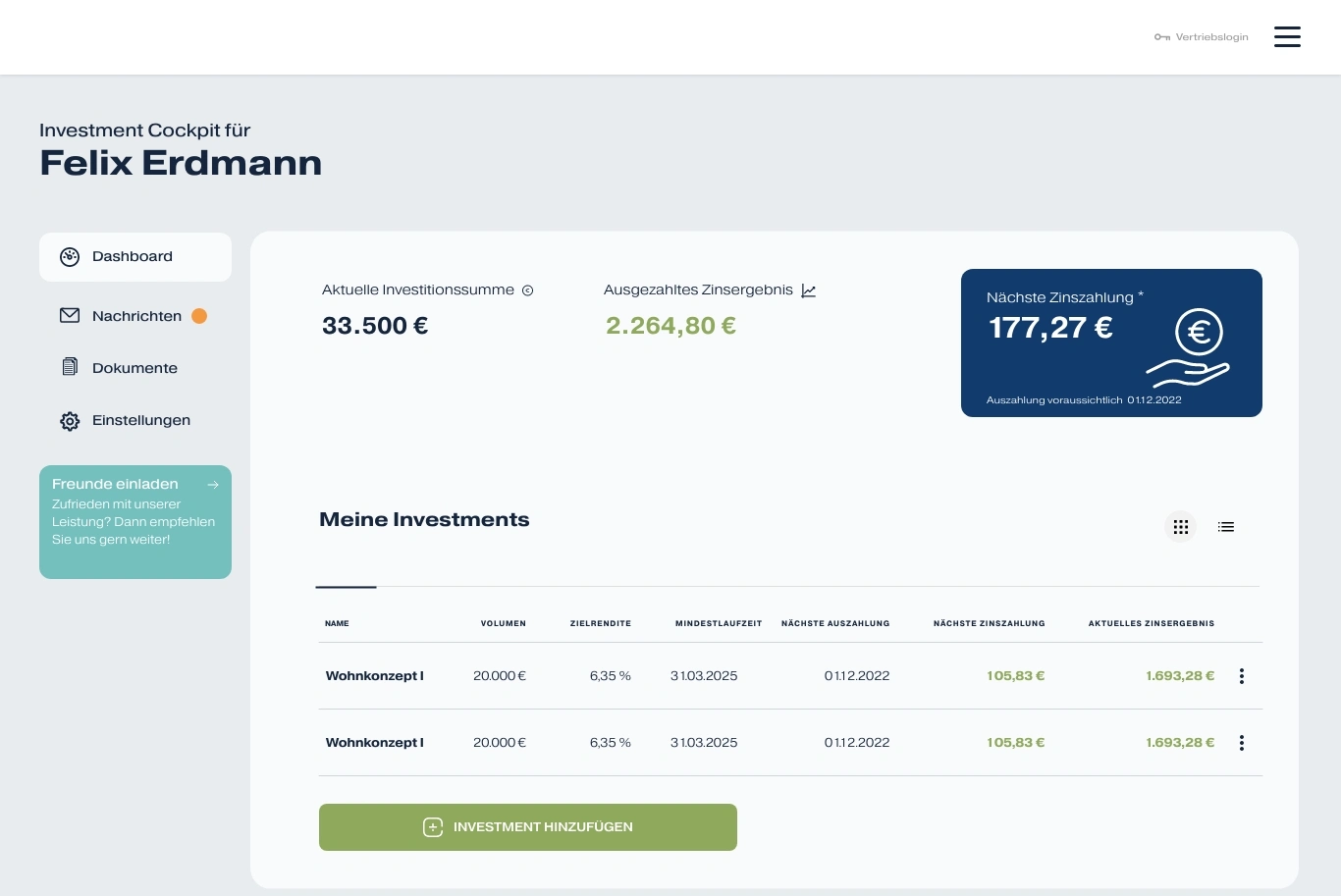Click 105,83 € in the second investment row
This screenshot has height=896, width=1341.
click(x=1016, y=743)
